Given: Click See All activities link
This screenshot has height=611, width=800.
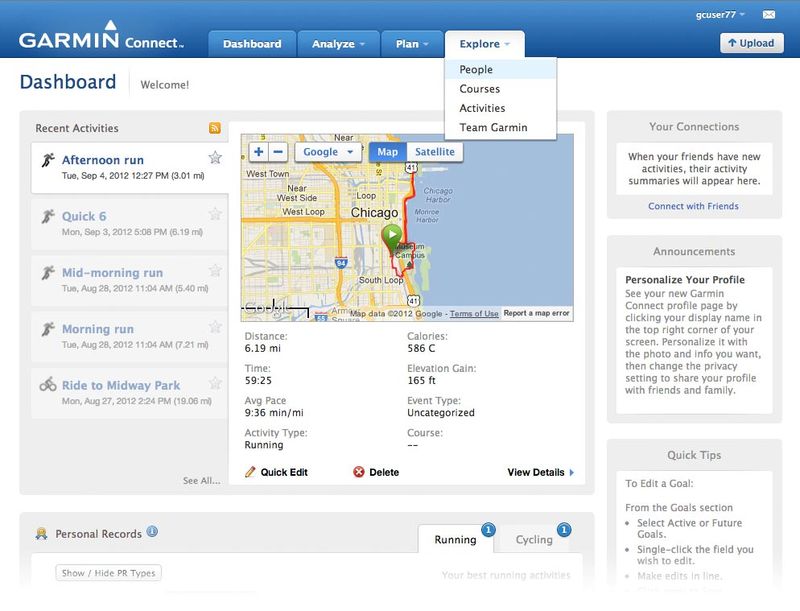Looking at the screenshot, I should (x=202, y=480).
